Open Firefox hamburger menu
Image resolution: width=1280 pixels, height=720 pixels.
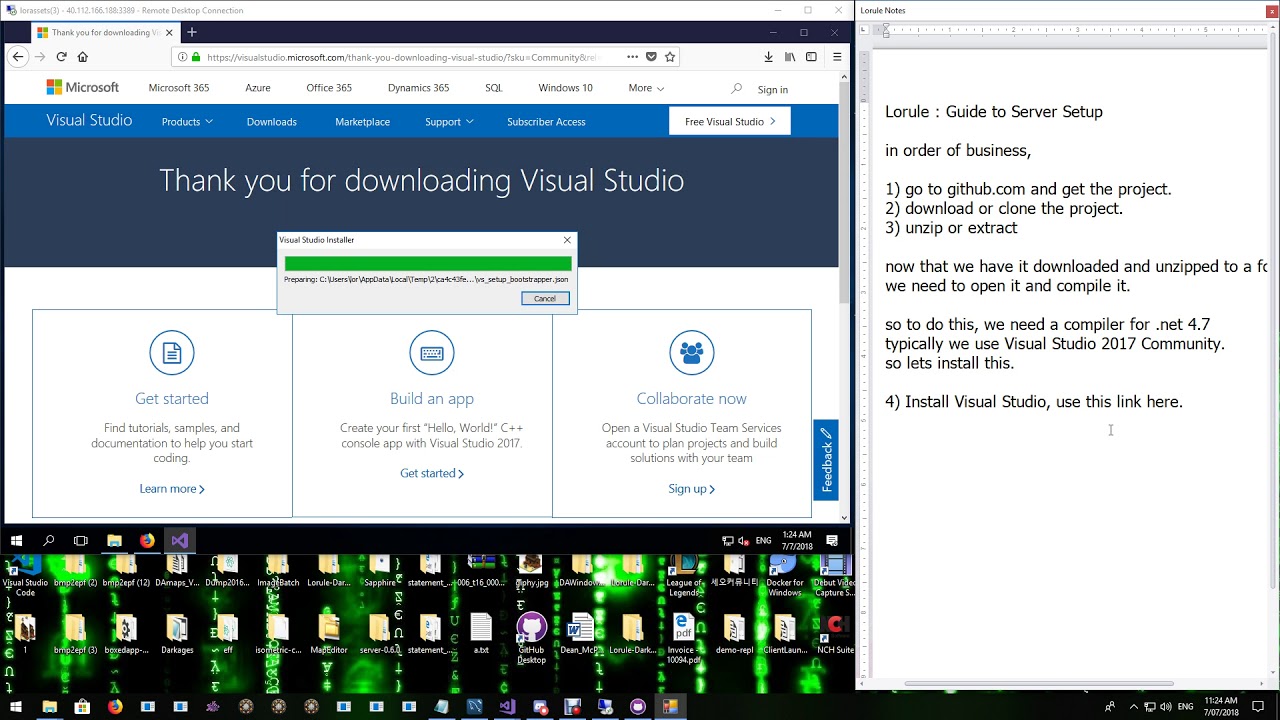(x=837, y=57)
